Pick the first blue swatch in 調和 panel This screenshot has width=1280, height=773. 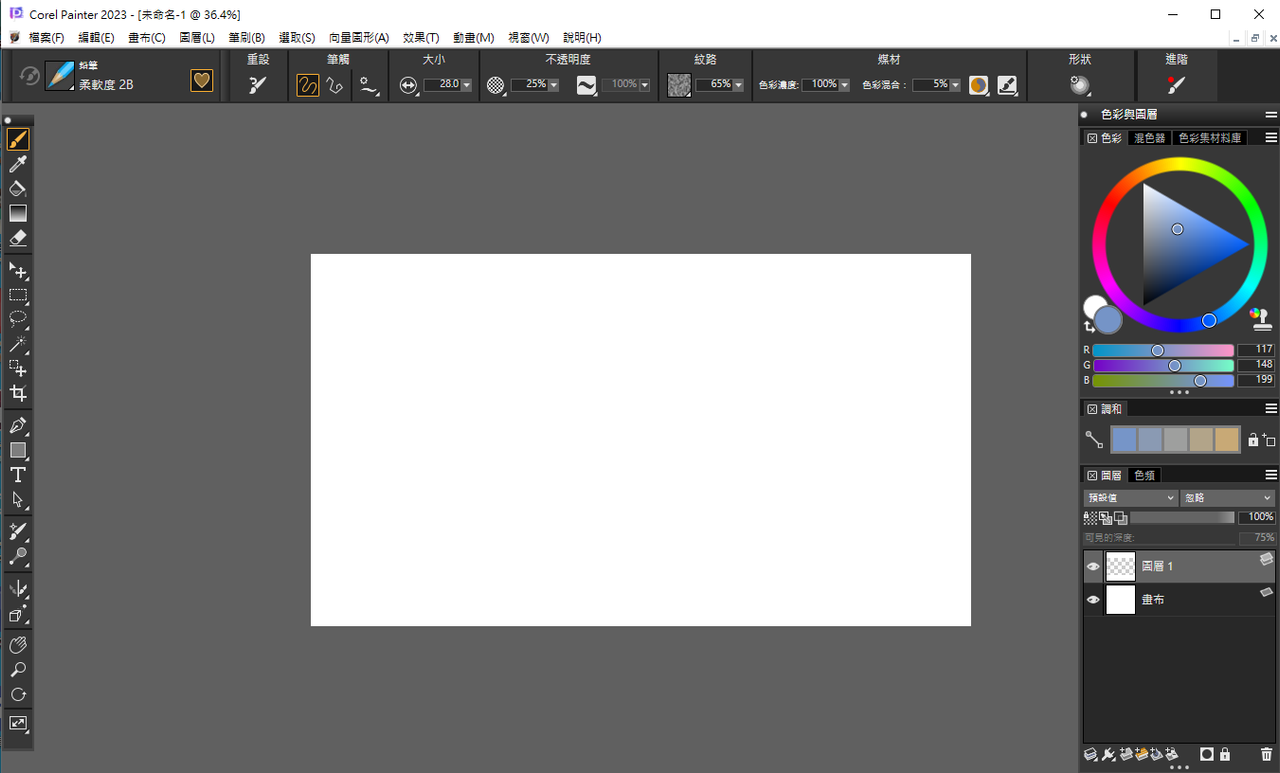tap(1124, 439)
